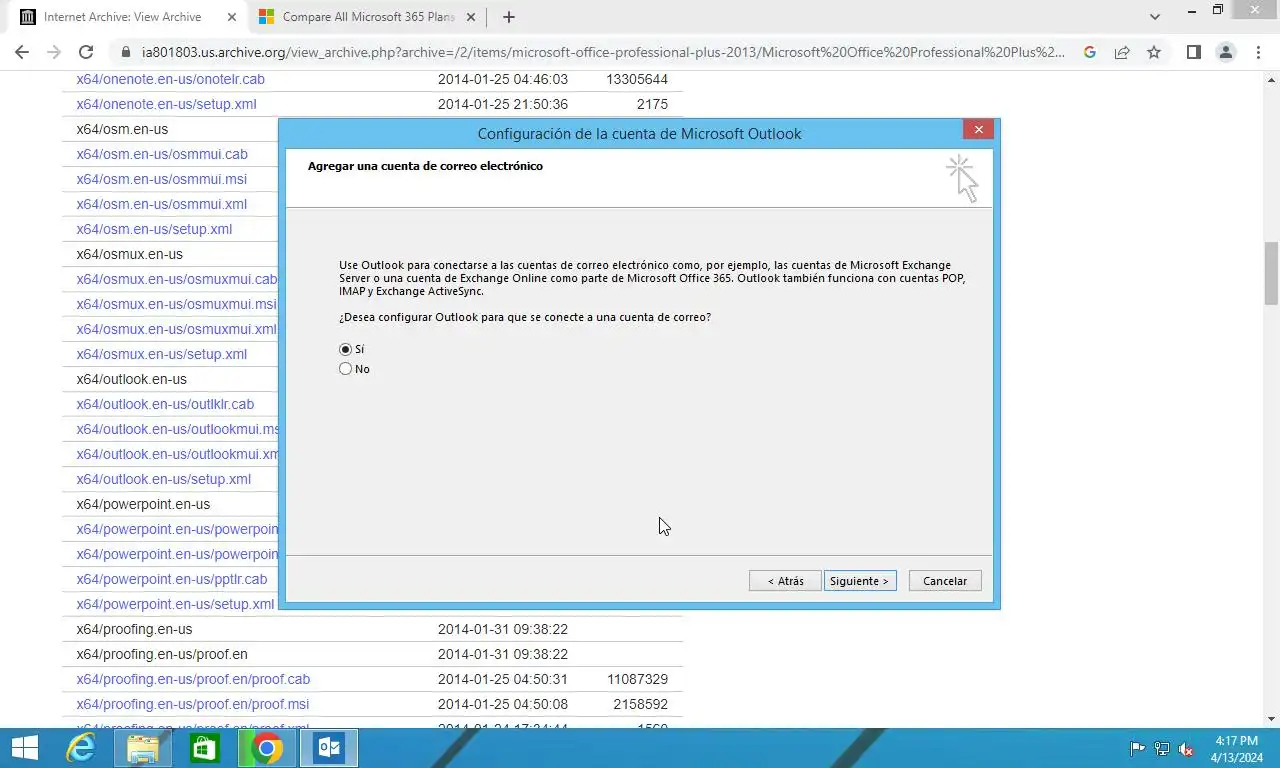The width and height of the screenshot is (1280, 768).
Task: Click the URL address bar
Action: click(x=603, y=52)
